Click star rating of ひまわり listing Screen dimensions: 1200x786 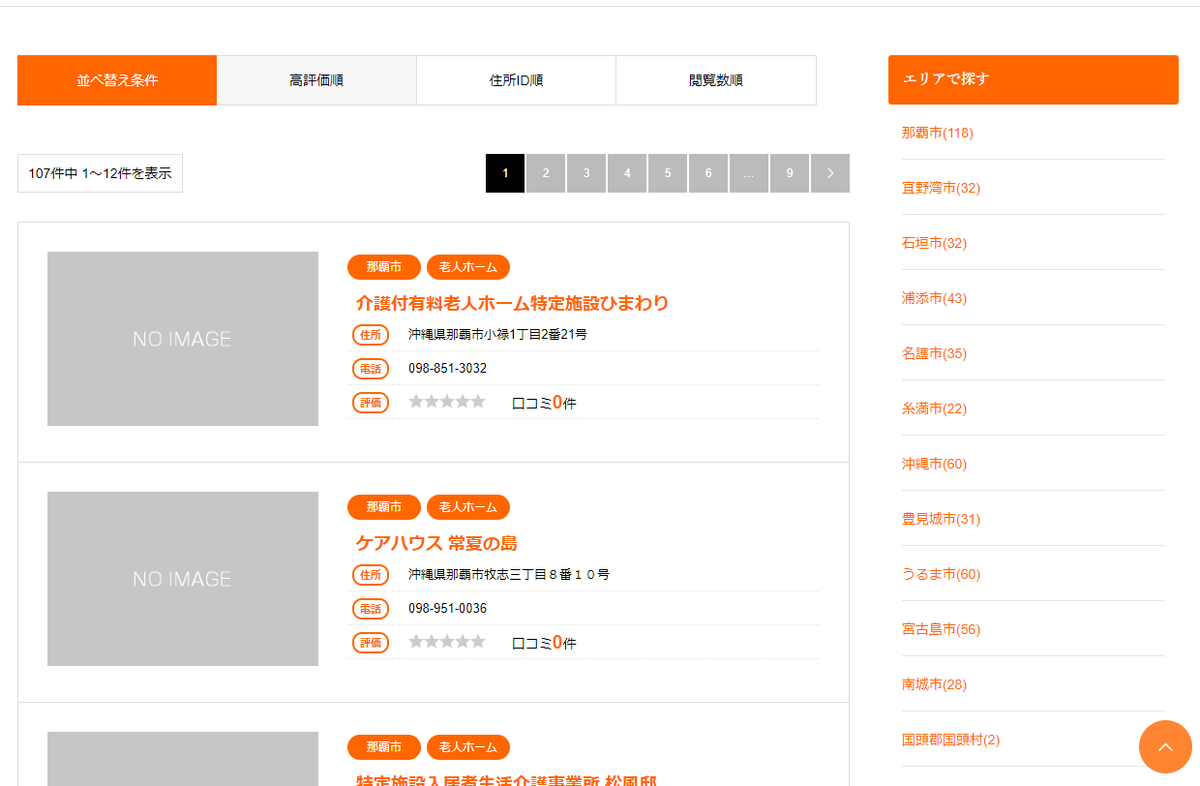(x=447, y=402)
